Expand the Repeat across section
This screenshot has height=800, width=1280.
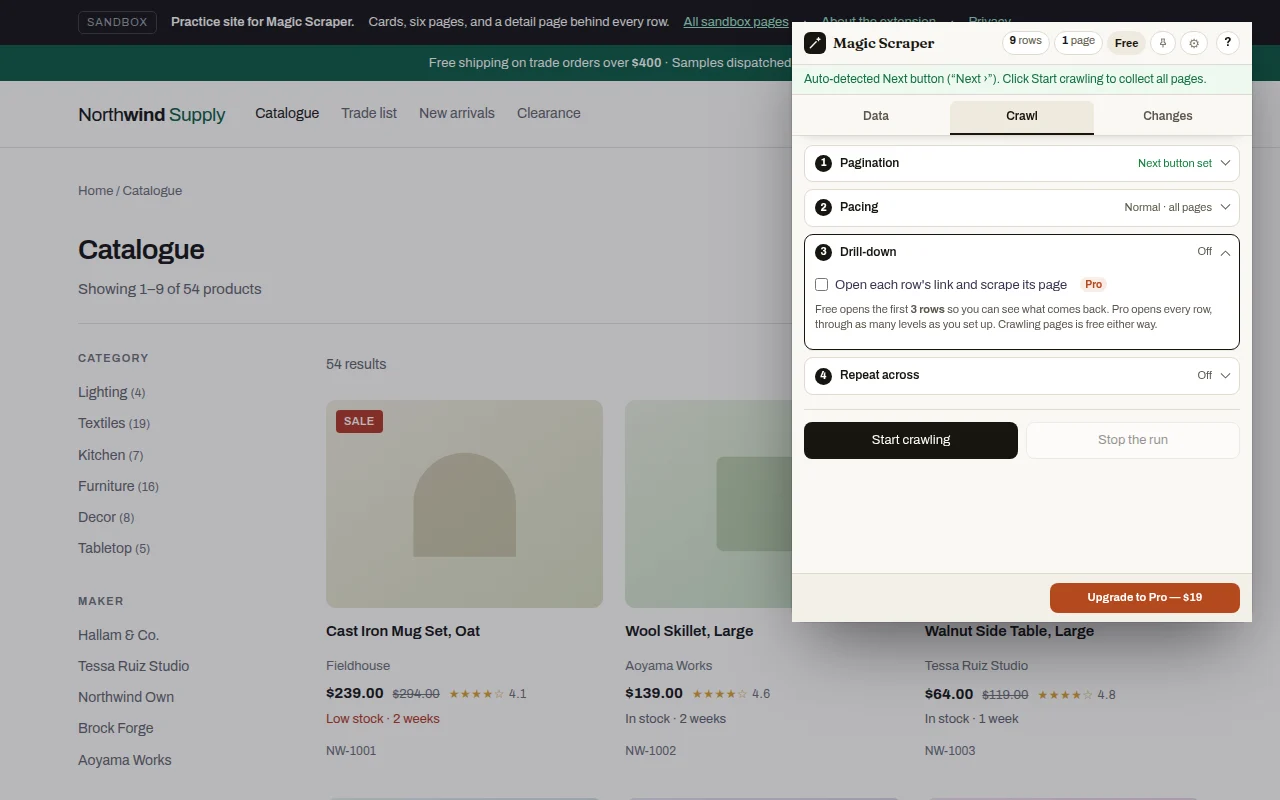click(x=1022, y=376)
